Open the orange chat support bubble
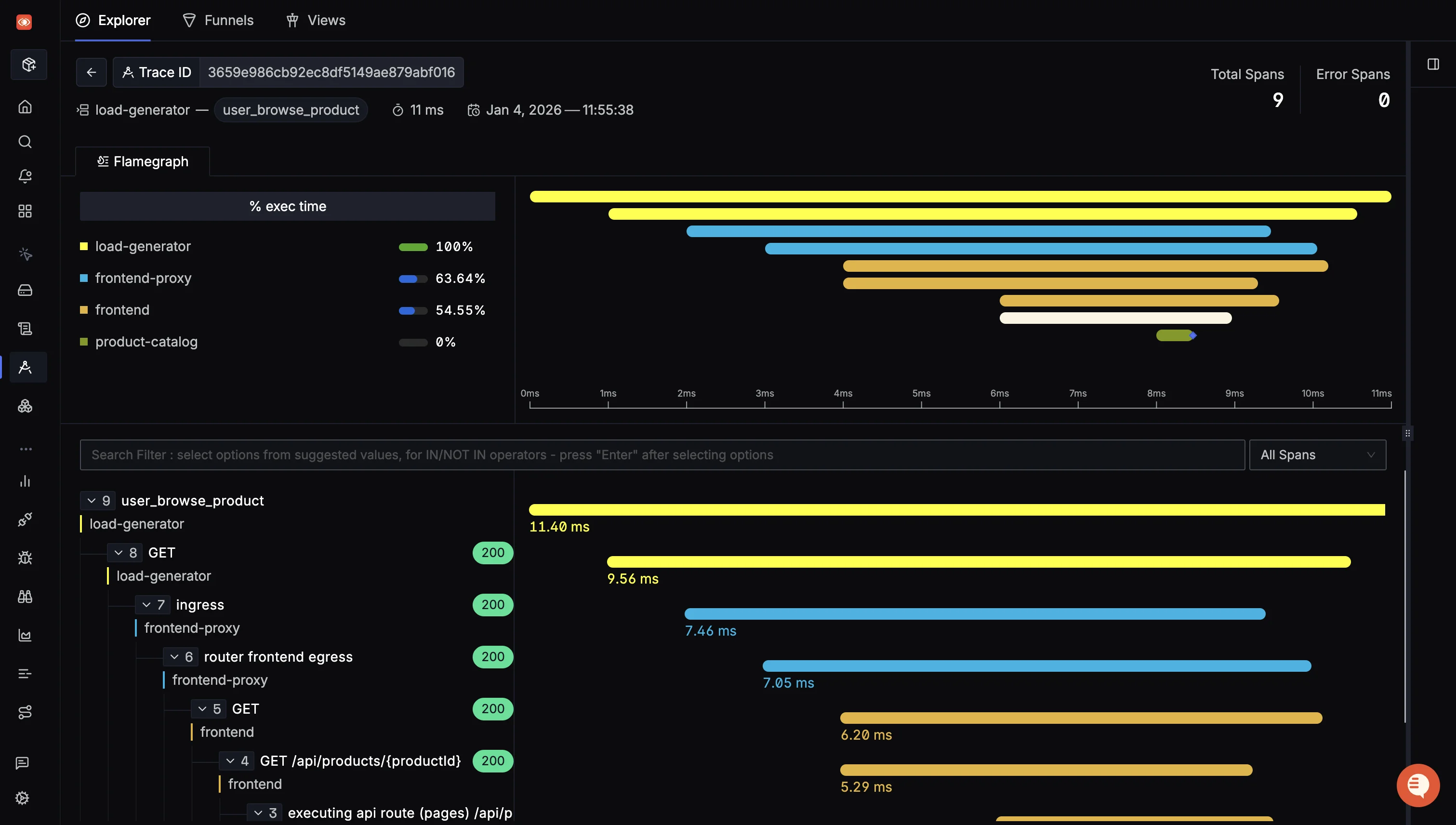This screenshot has width=1456, height=825. [x=1417, y=785]
